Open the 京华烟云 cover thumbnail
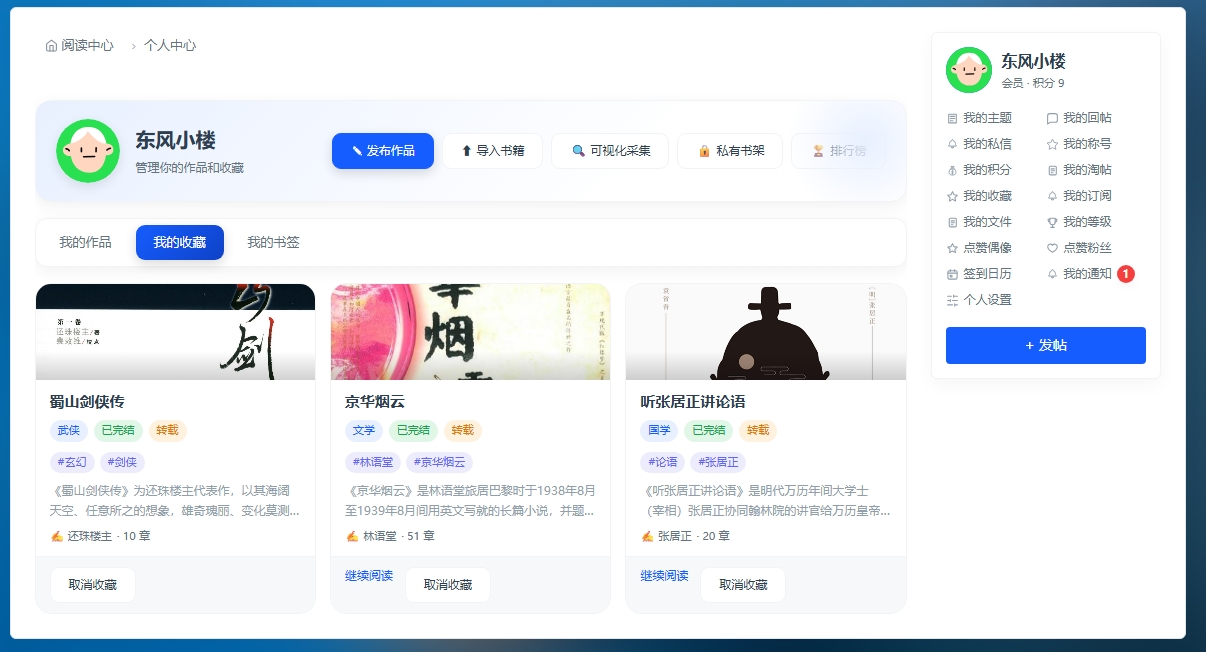 470,332
